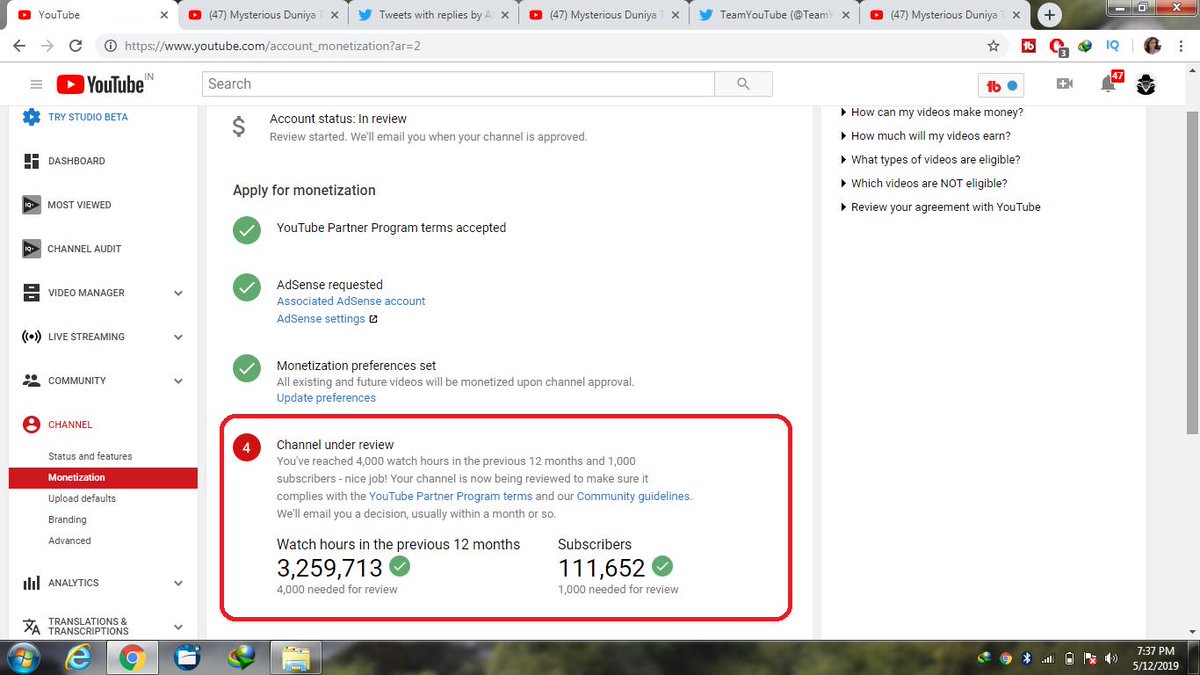Click the taskbar clock showing 7:37 PM
The width and height of the screenshot is (1200, 675).
click(1156, 658)
